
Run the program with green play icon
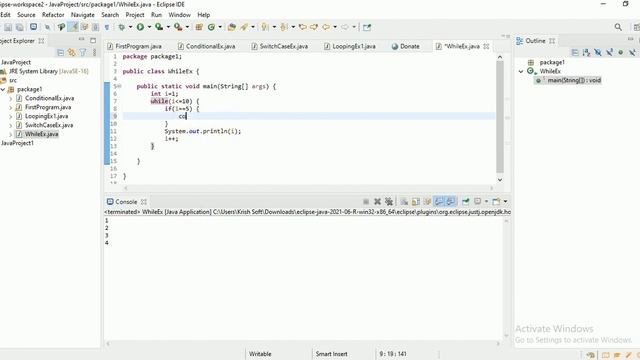(x=140, y=27)
